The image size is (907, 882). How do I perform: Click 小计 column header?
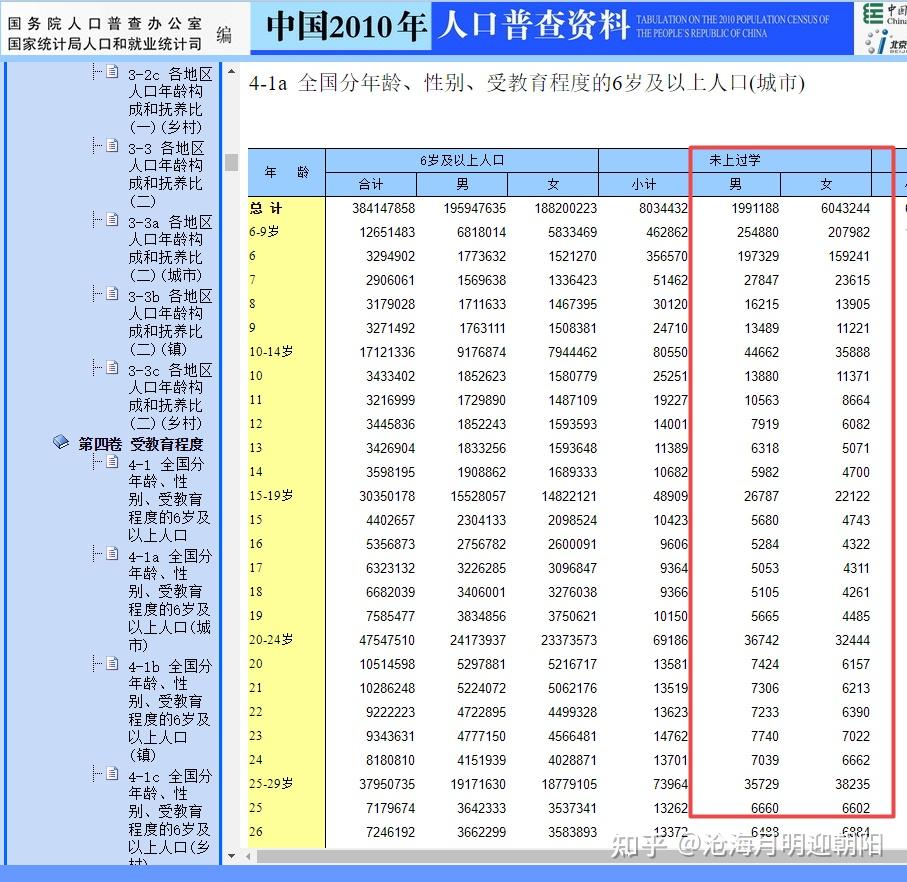(x=644, y=184)
